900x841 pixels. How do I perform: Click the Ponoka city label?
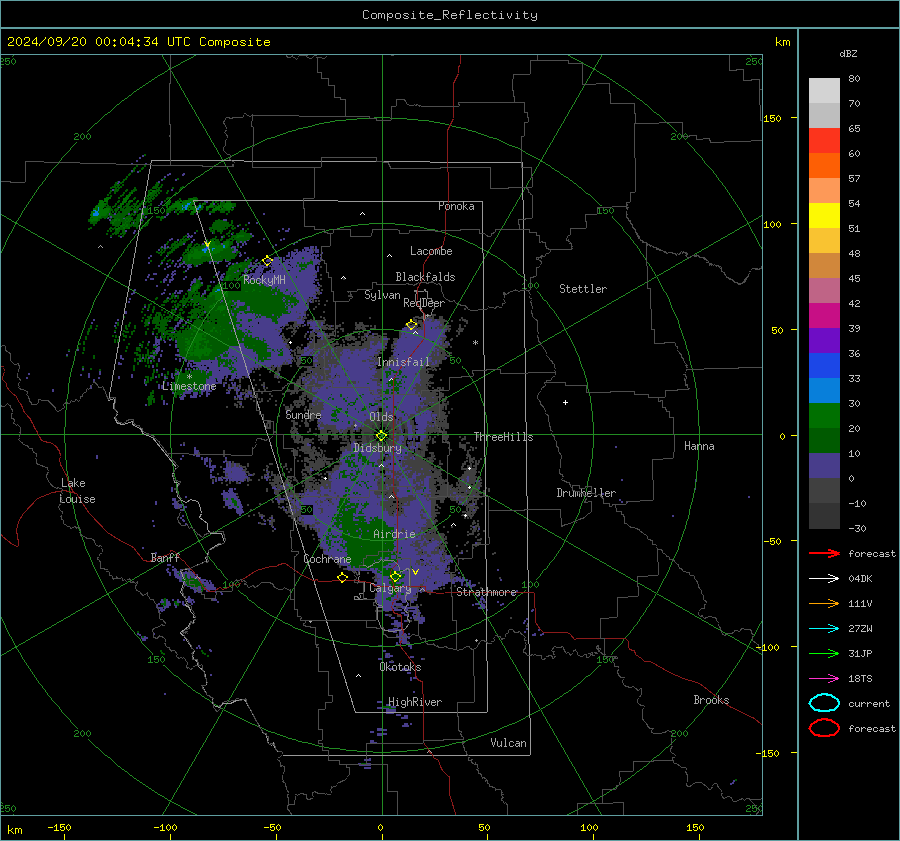(x=456, y=206)
